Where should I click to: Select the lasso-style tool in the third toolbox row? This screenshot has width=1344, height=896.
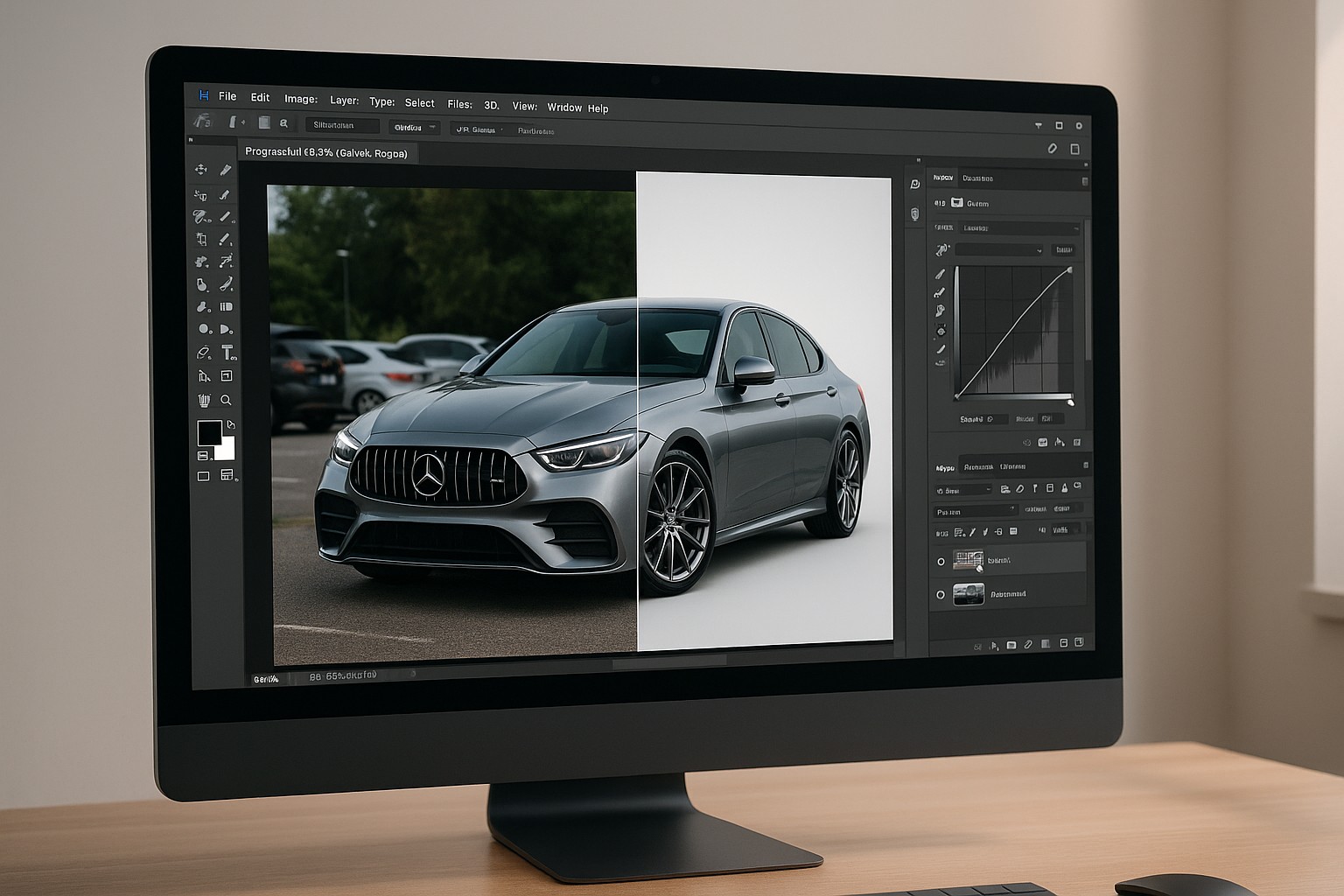click(x=201, y=216)
